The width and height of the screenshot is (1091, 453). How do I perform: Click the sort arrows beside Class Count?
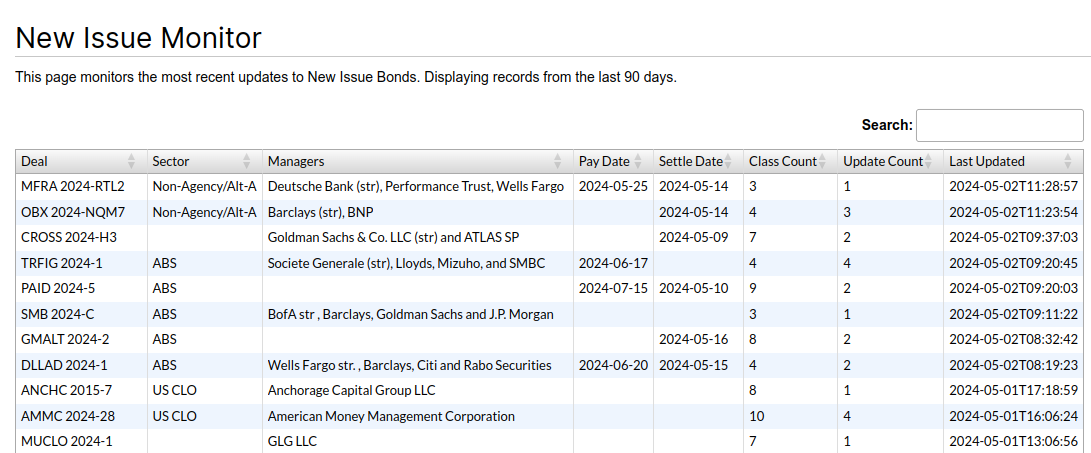coord(824,161)
